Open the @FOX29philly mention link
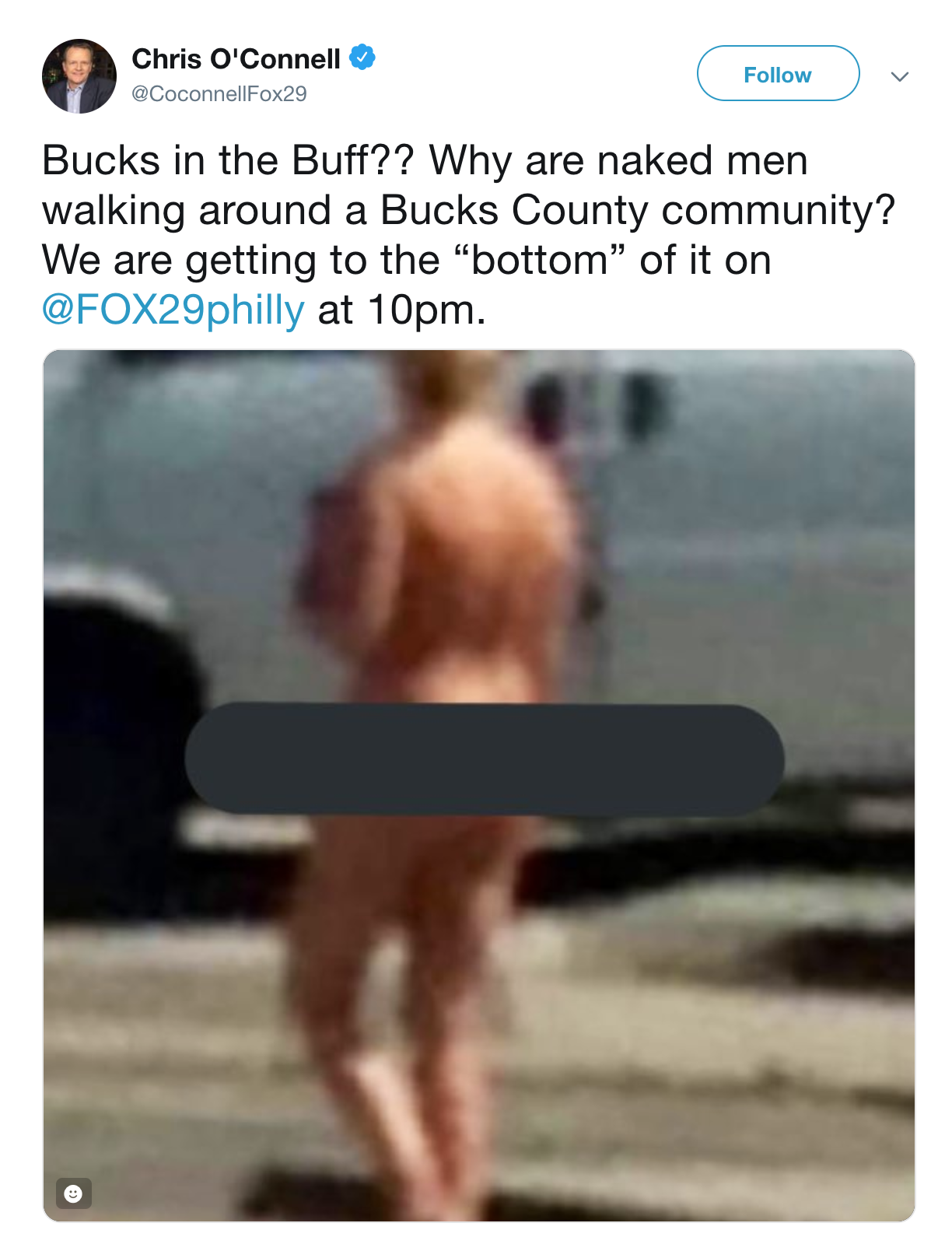 pyautogui.click(x=173, y=310)
